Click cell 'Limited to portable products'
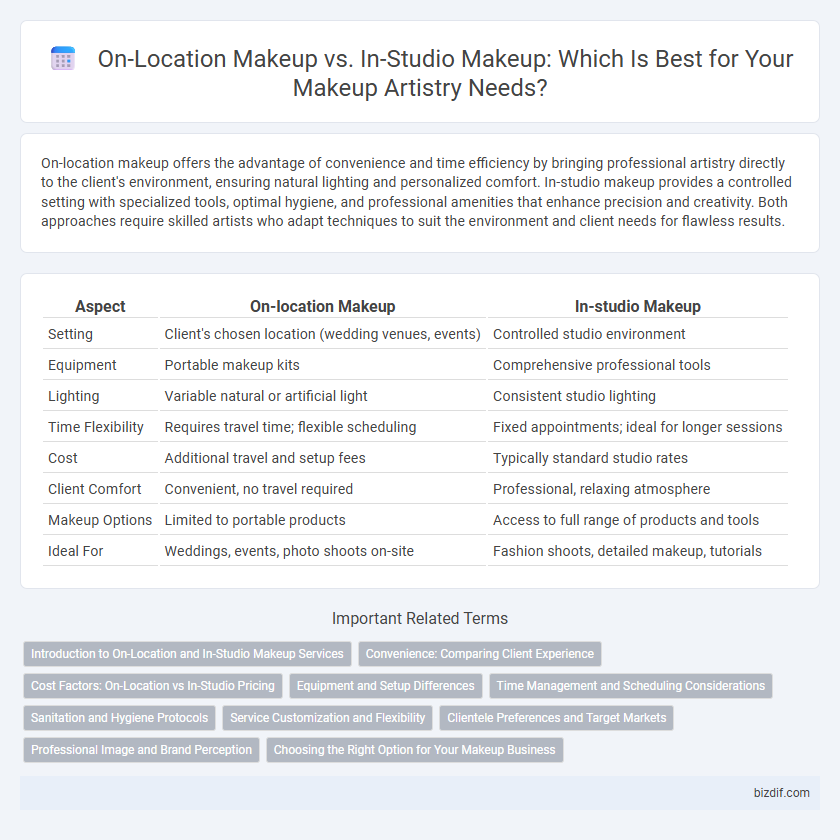Image resolution: width=840 pixels, height=840 pixels. [255, 520]
